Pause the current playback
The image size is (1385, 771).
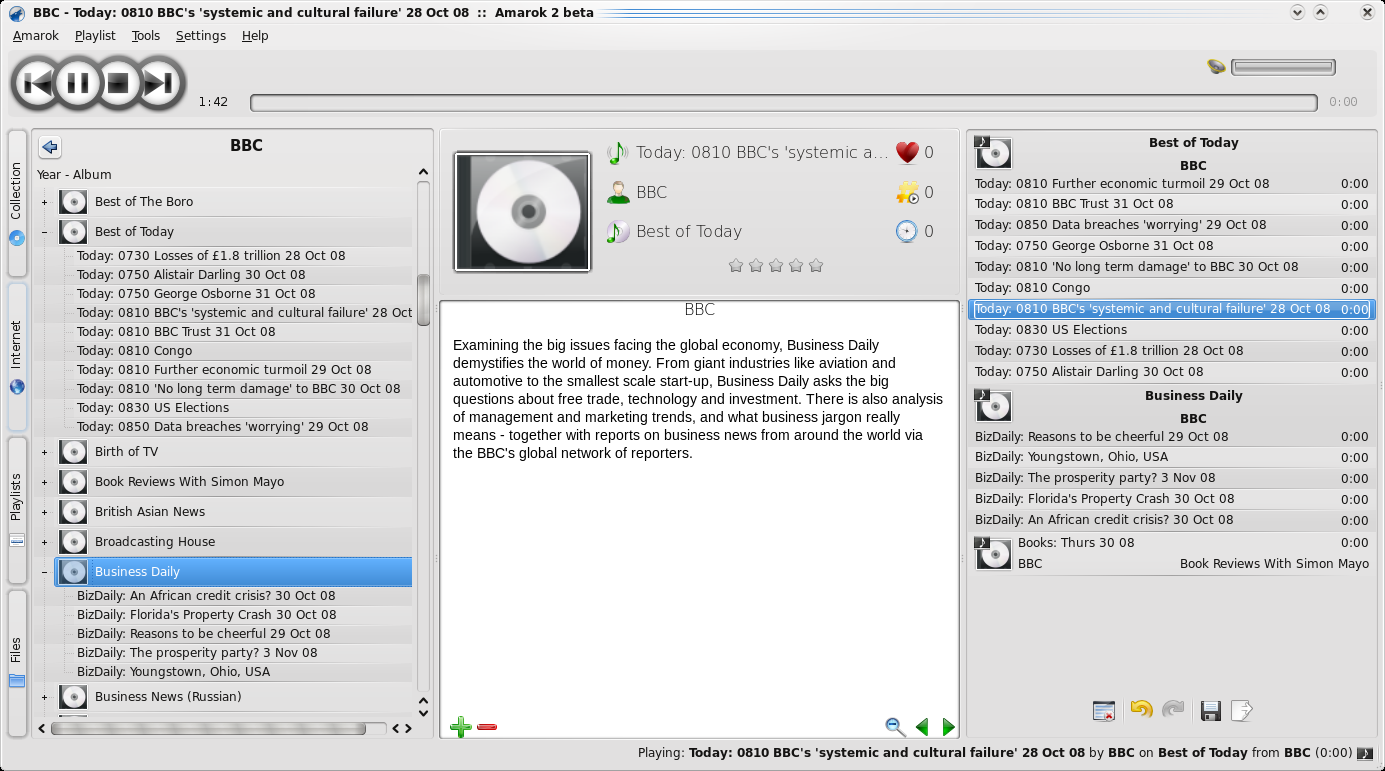(x=79, y=83)
